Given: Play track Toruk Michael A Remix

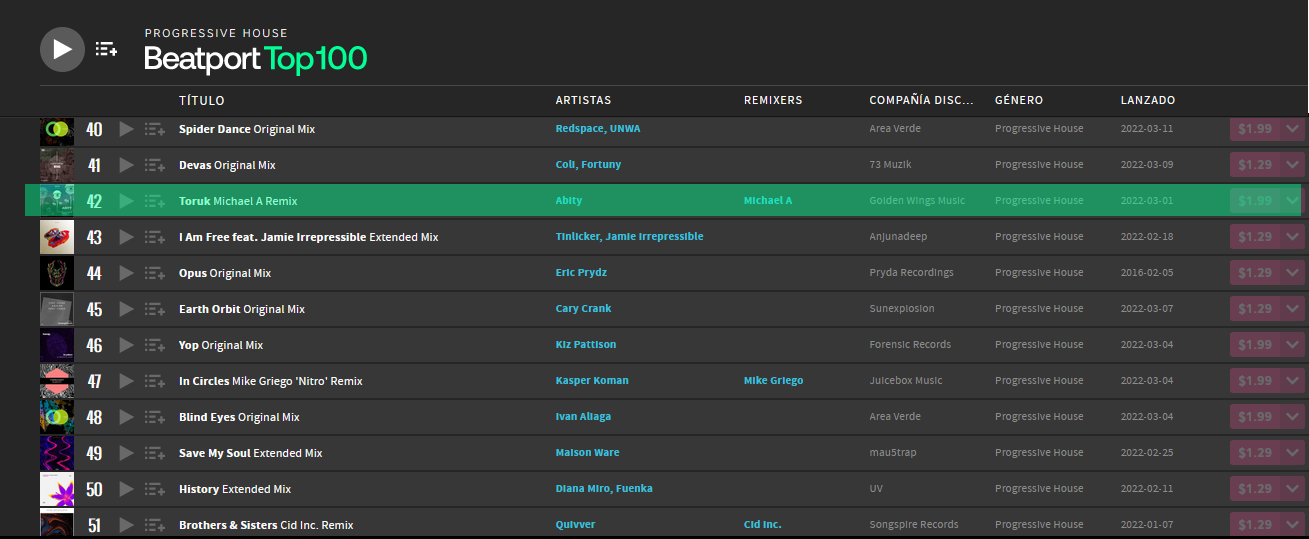Looking at the screenshot, I should point(126,201).
